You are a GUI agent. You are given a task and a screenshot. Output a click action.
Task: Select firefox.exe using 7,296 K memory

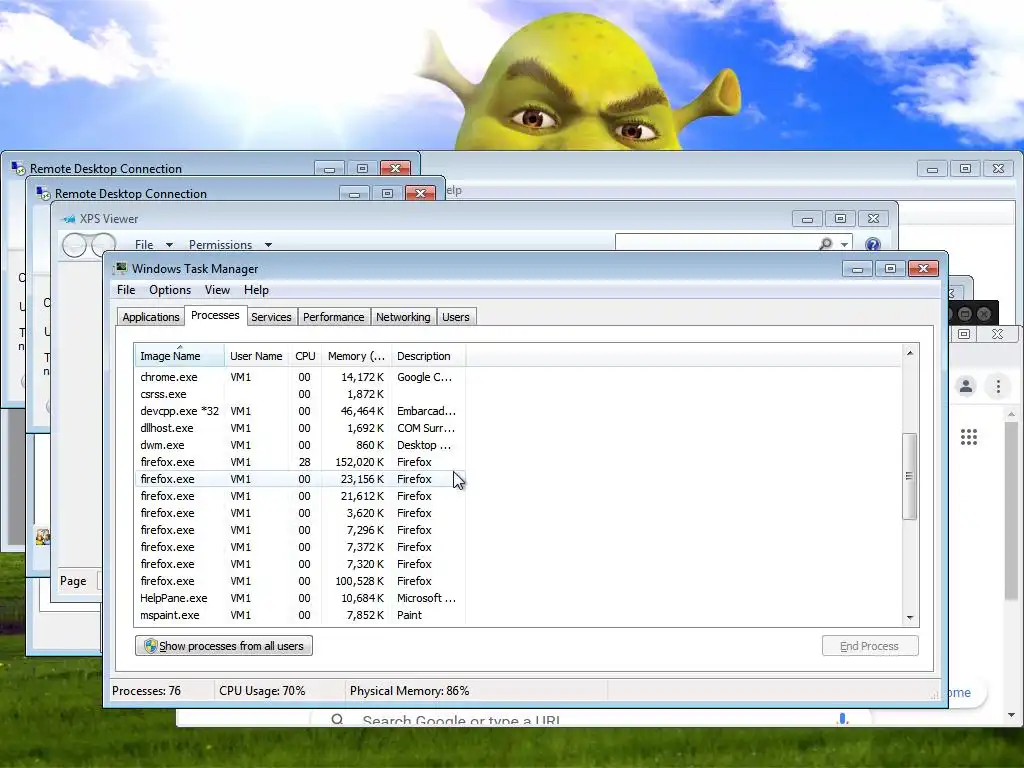300,530
